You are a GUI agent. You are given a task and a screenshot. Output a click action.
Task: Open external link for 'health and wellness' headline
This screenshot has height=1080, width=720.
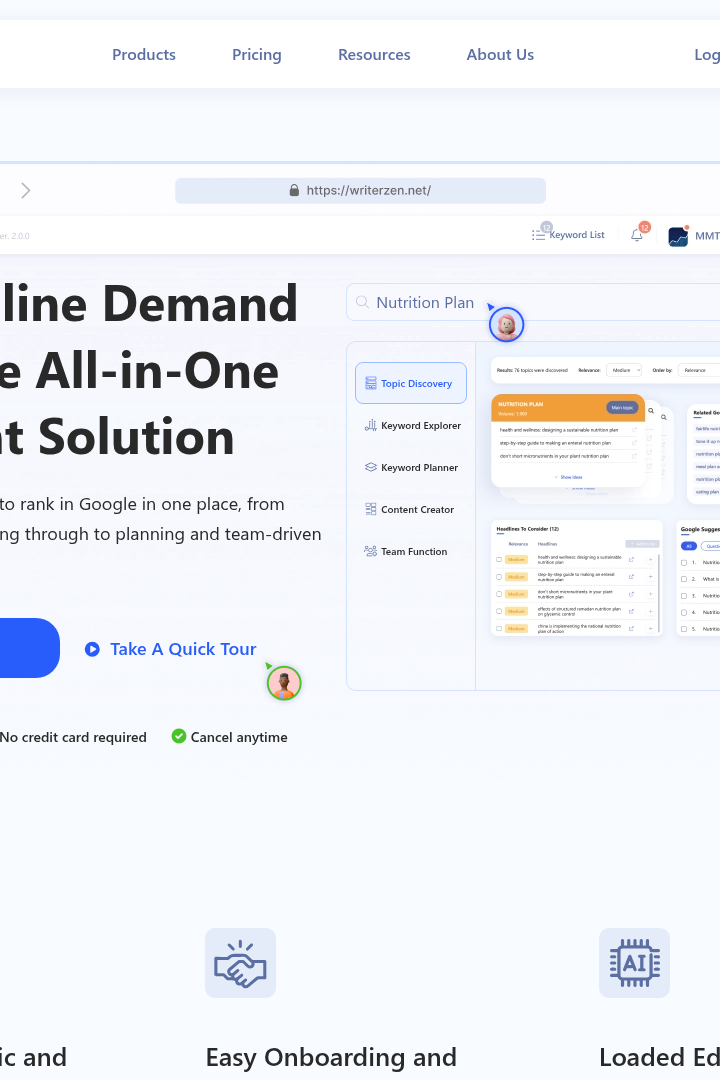[631, 559]
